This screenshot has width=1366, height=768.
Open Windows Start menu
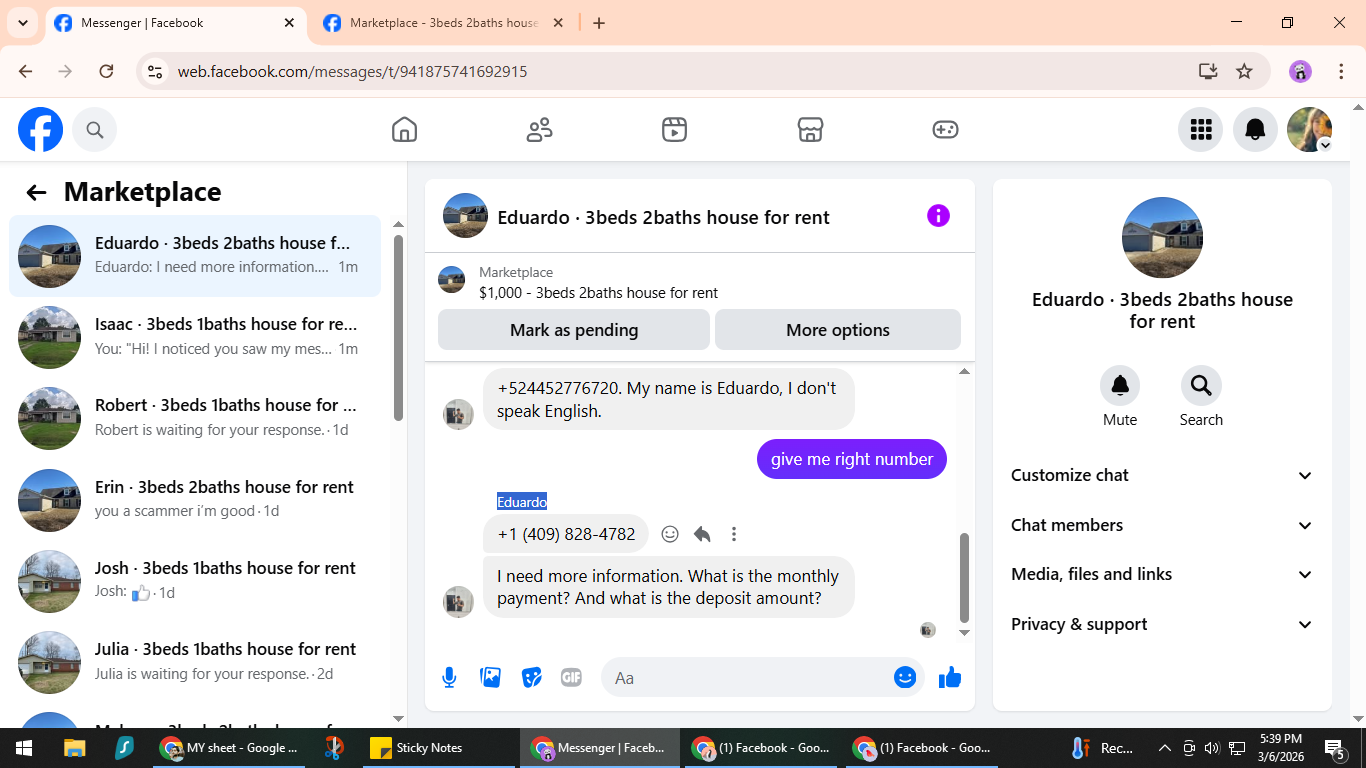pos(24,748)
